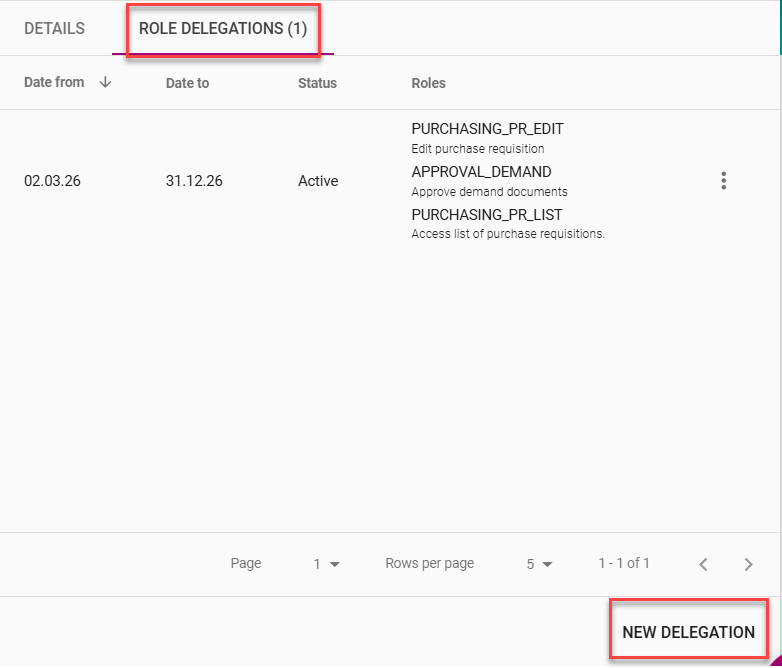Select the ROLE DELEGATIONS (1) tab
The height and width of the screenshot is (668, 782).
(x=222, y=29)
